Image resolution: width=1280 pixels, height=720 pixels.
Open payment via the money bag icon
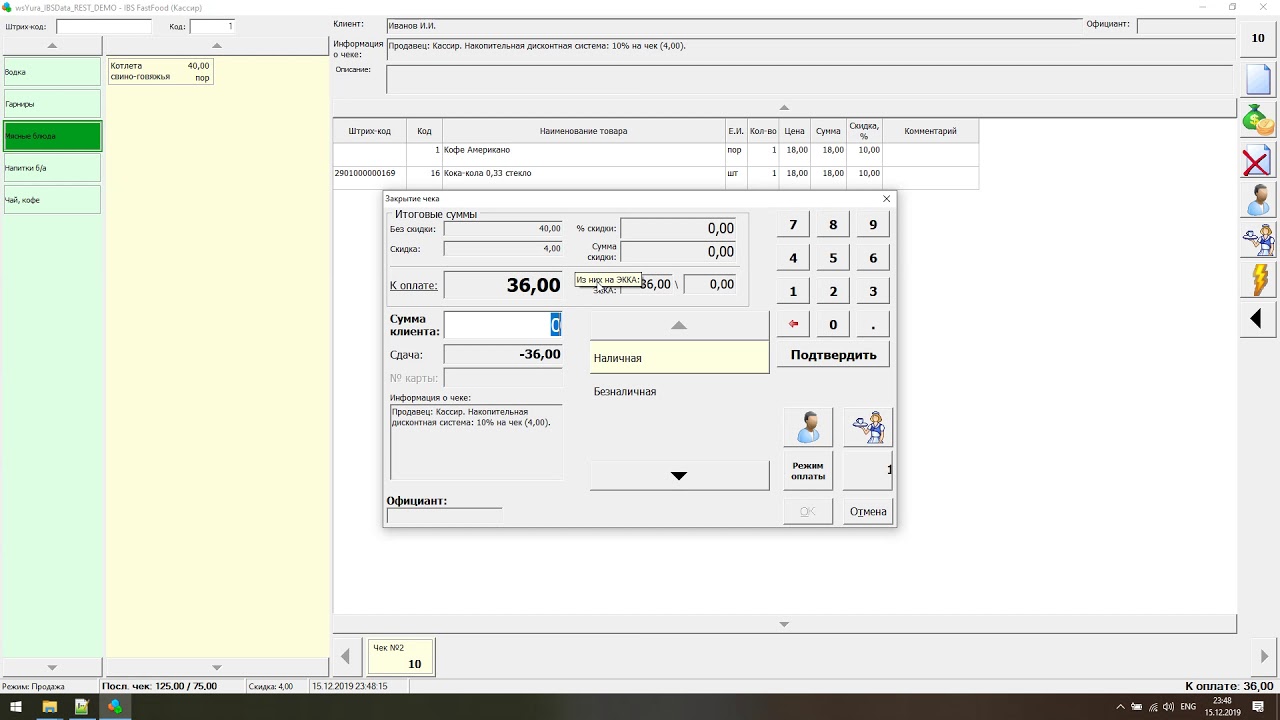1258,120
